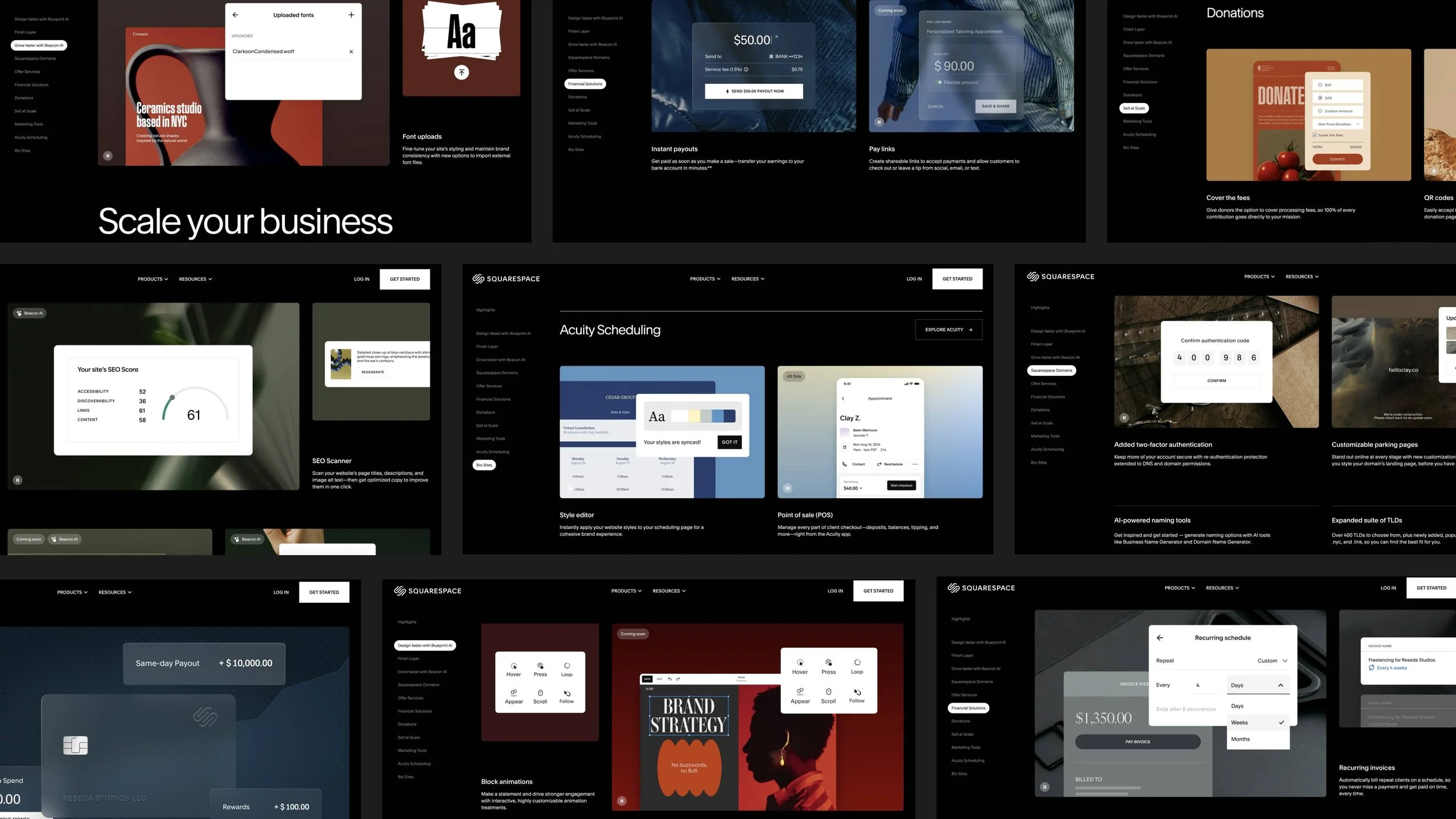Select the $10 donation radio option

point(1320,85)
